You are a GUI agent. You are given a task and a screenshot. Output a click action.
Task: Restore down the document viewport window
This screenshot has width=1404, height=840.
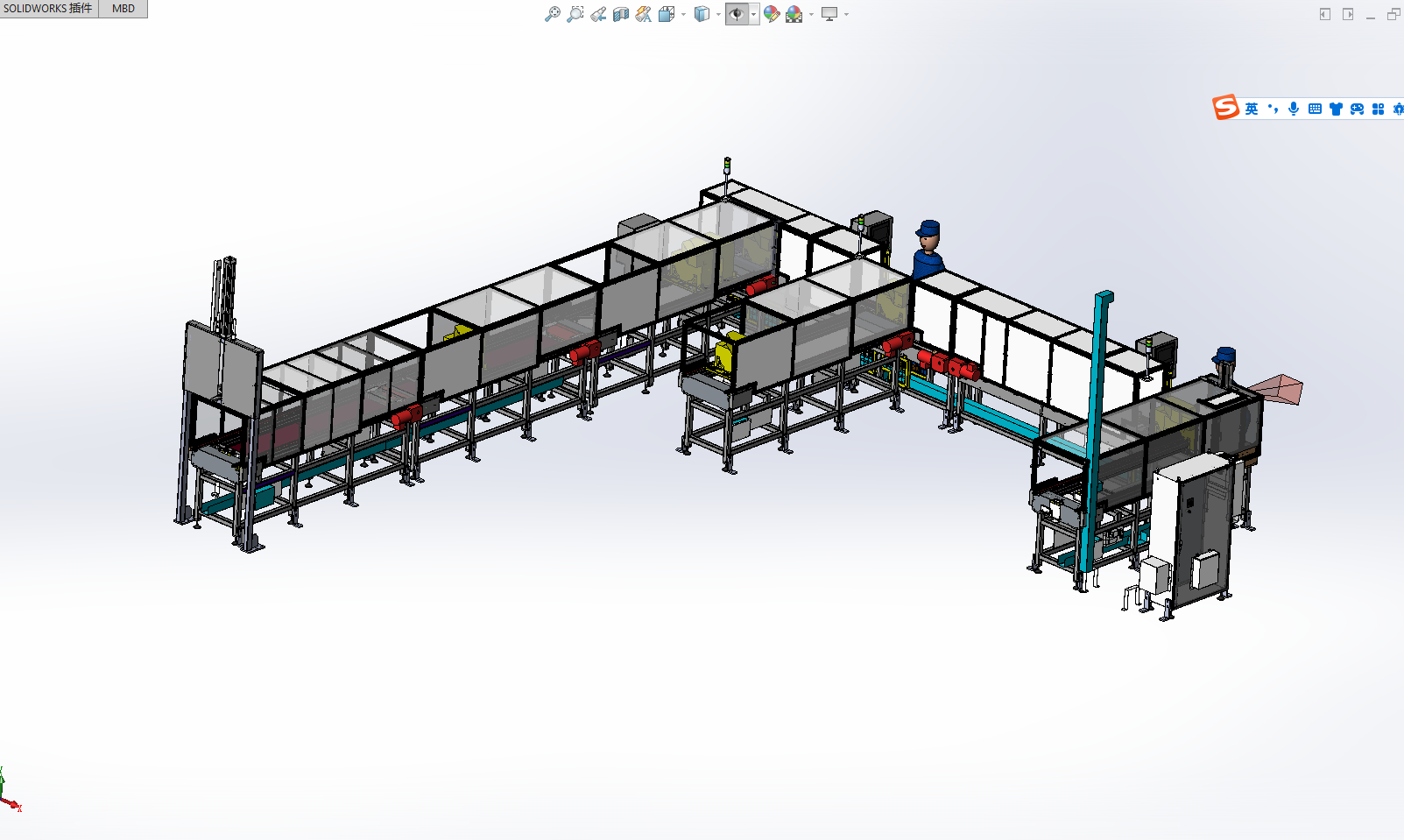[1393, 14]
